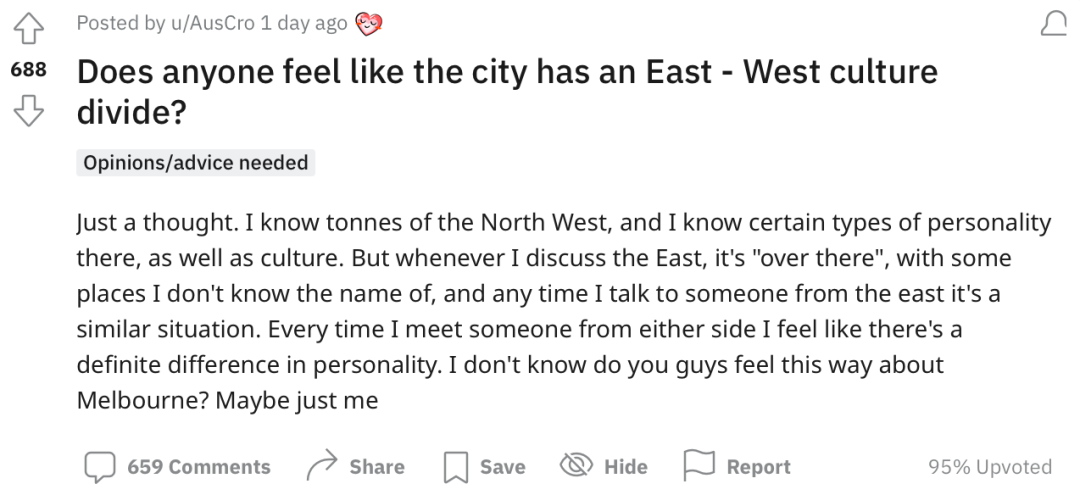Toggle post notifications with the bell icon
The image size is (1080, 495).
pyautogui.click(x=1053, y=24)
